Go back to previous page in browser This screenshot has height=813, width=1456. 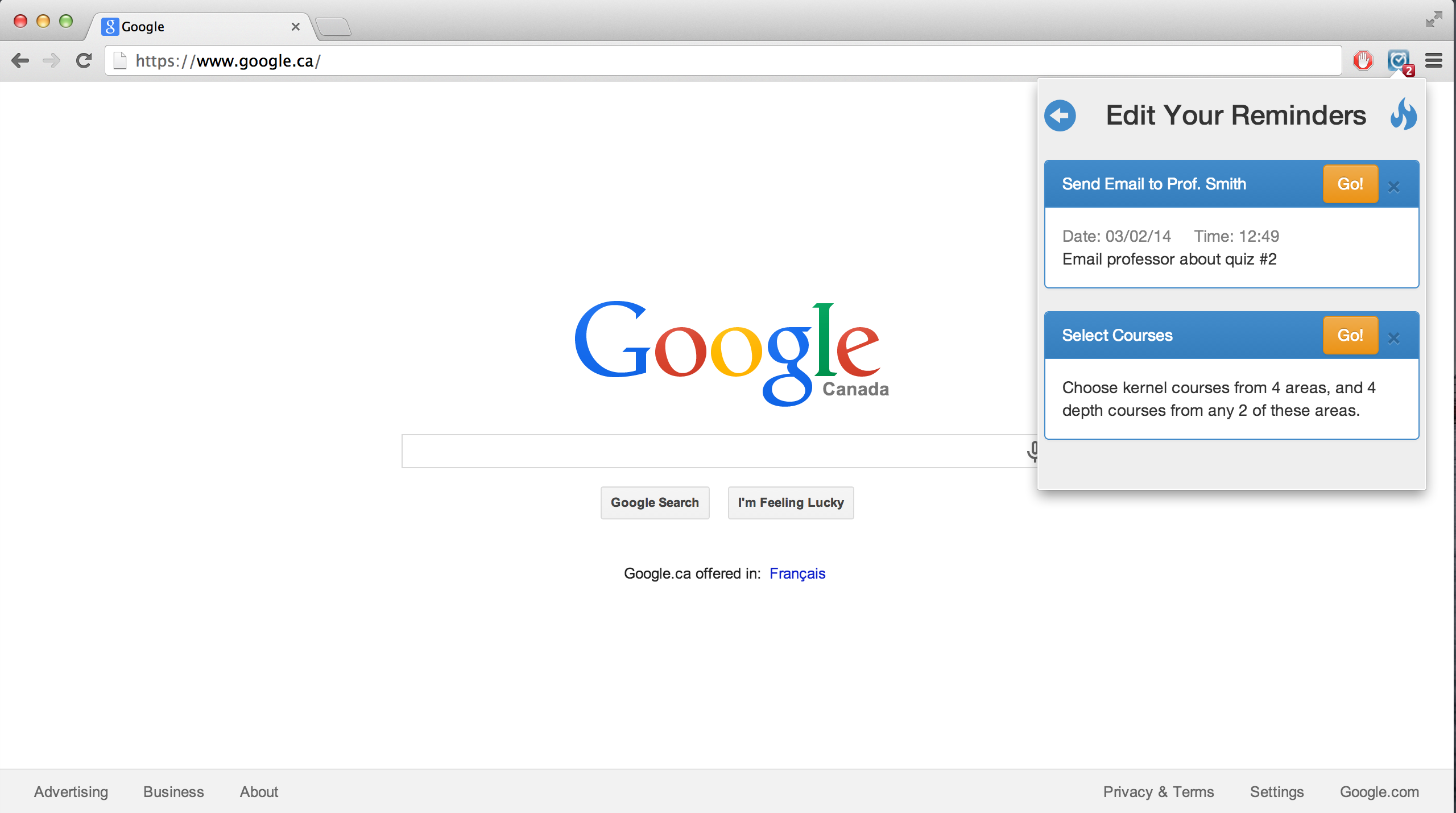(20, 60)
